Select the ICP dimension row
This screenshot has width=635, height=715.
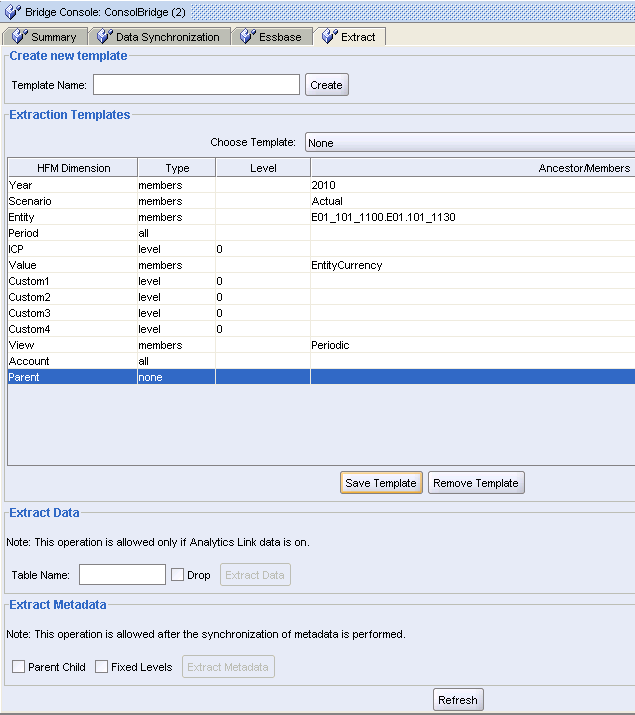coord(321,249)
